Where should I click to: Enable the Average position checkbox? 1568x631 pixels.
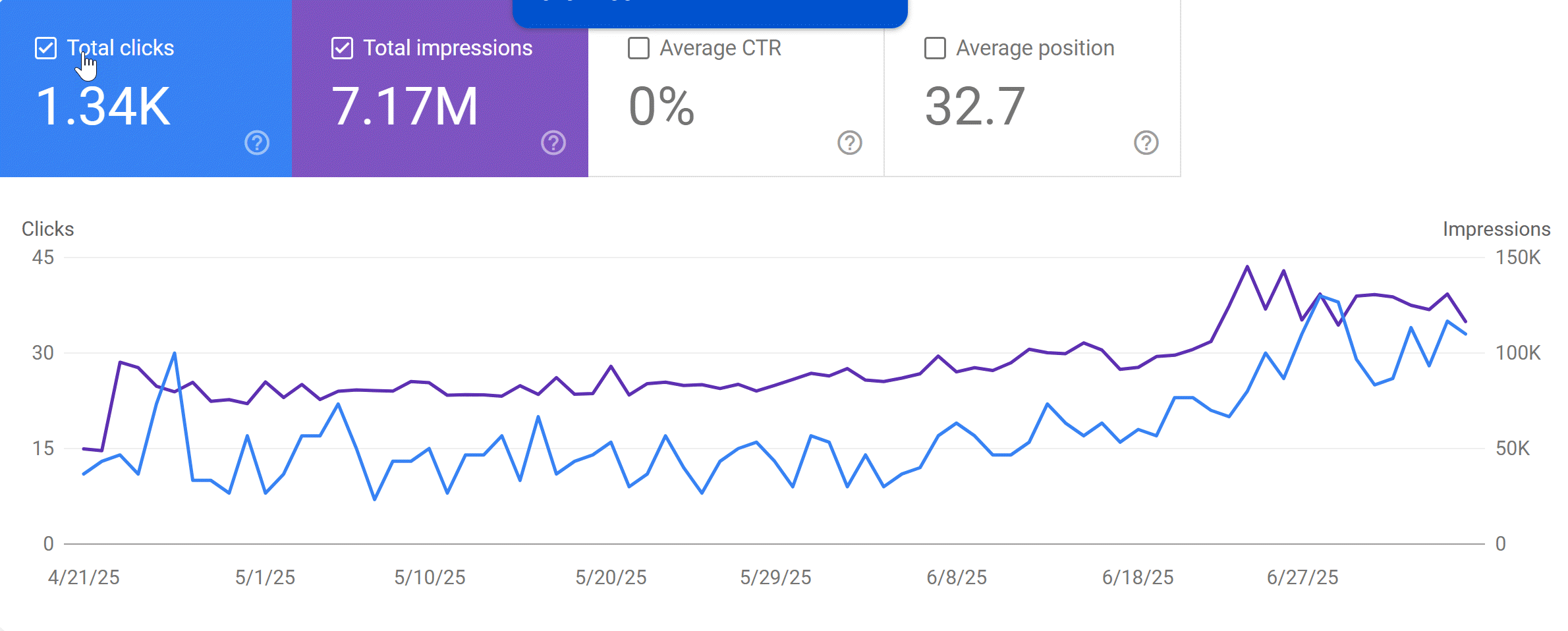point(935,48)
